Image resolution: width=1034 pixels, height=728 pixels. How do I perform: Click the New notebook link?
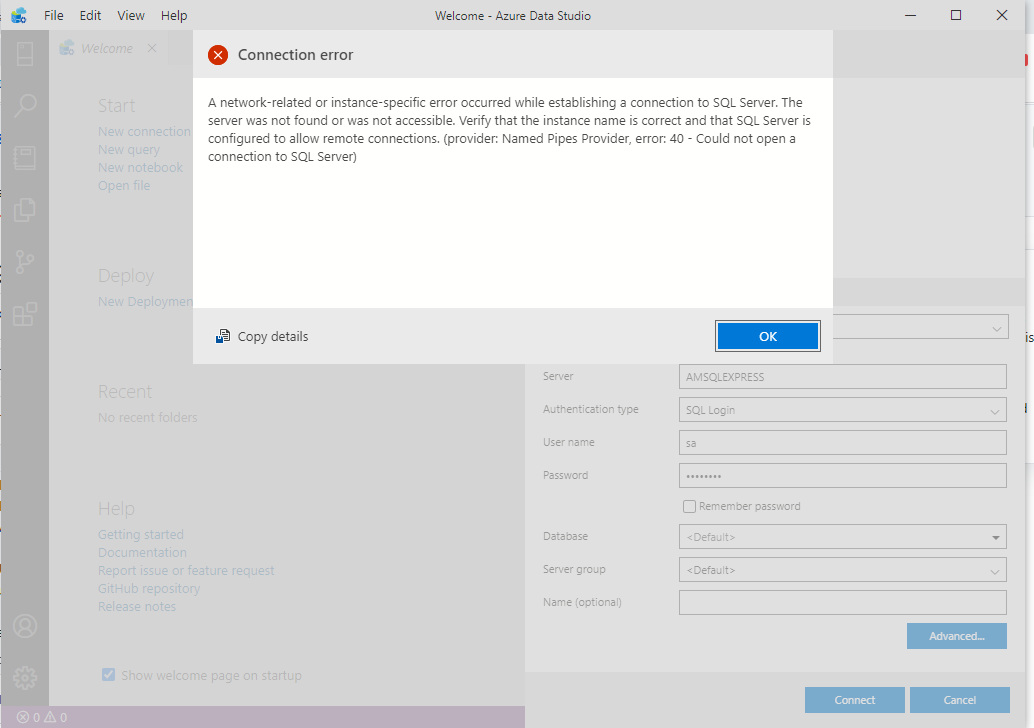pyautogui.click(x=140, y=167)
